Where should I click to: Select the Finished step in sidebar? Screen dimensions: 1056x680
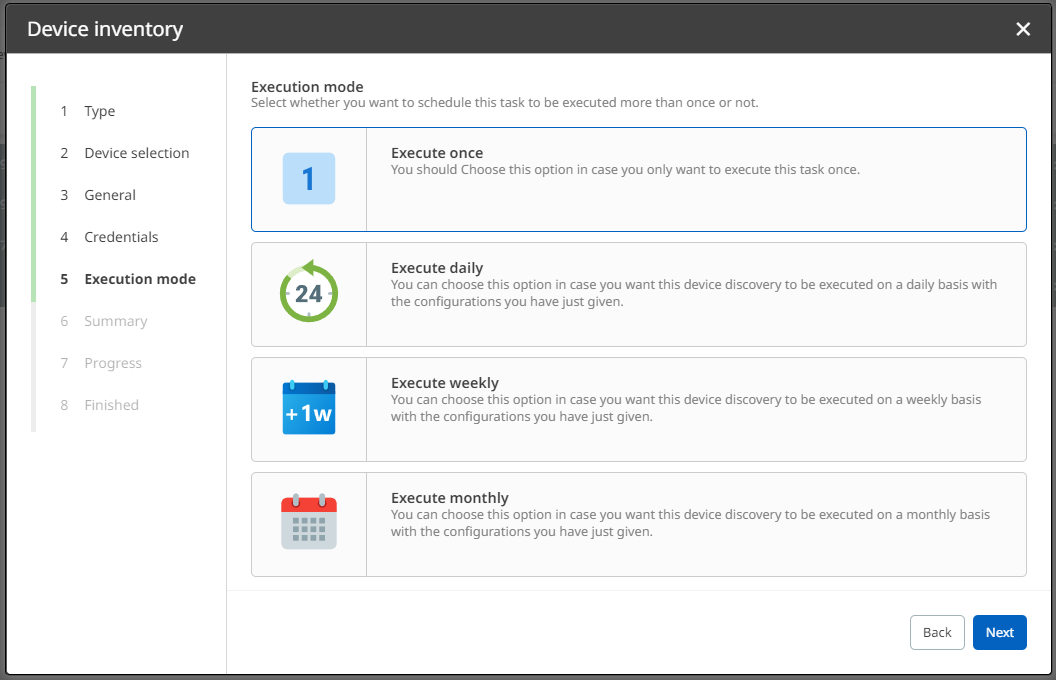[111, 405]
